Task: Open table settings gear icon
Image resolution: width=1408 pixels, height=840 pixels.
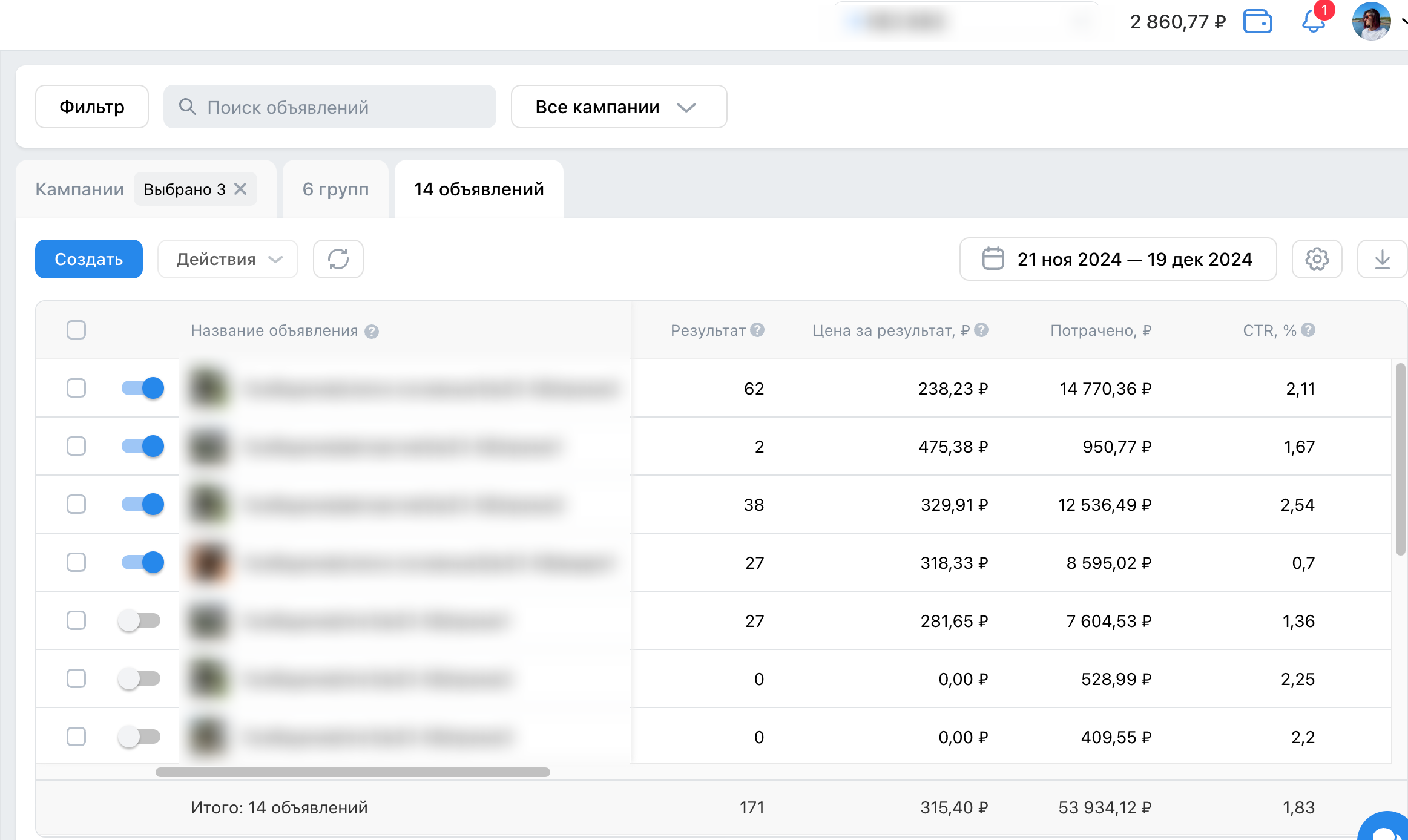Action: point(1317,259)
